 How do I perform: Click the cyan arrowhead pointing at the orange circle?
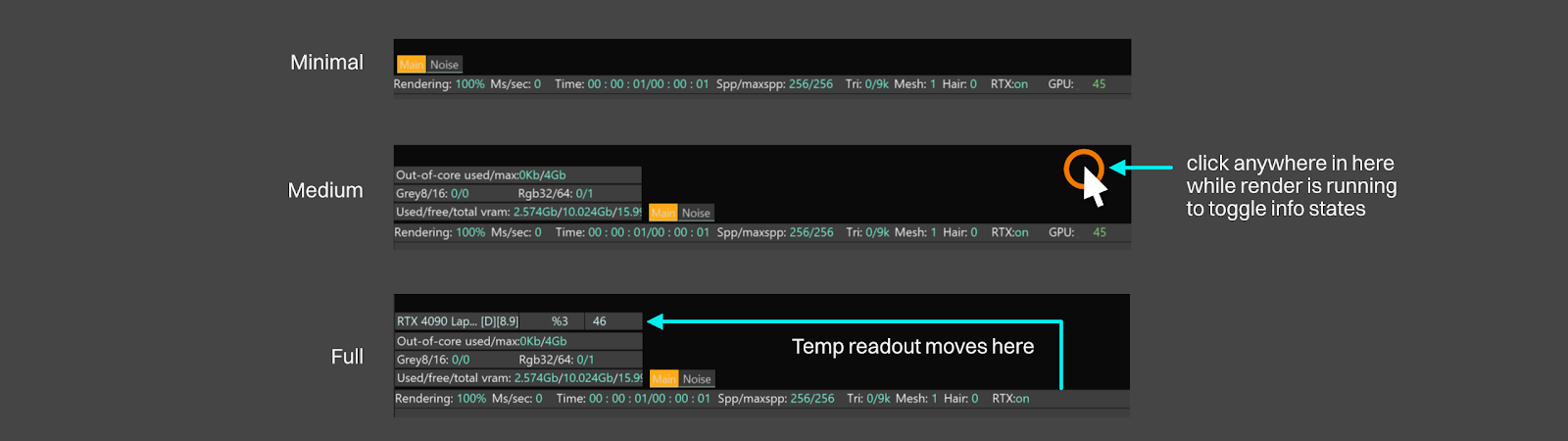click(x=1117, y=168)
